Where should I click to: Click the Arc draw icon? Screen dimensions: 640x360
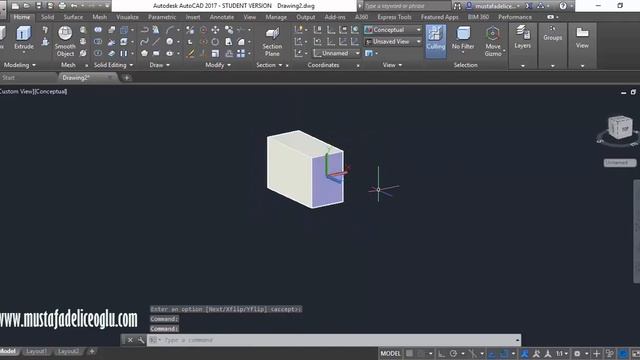click(x=170, y=30)
